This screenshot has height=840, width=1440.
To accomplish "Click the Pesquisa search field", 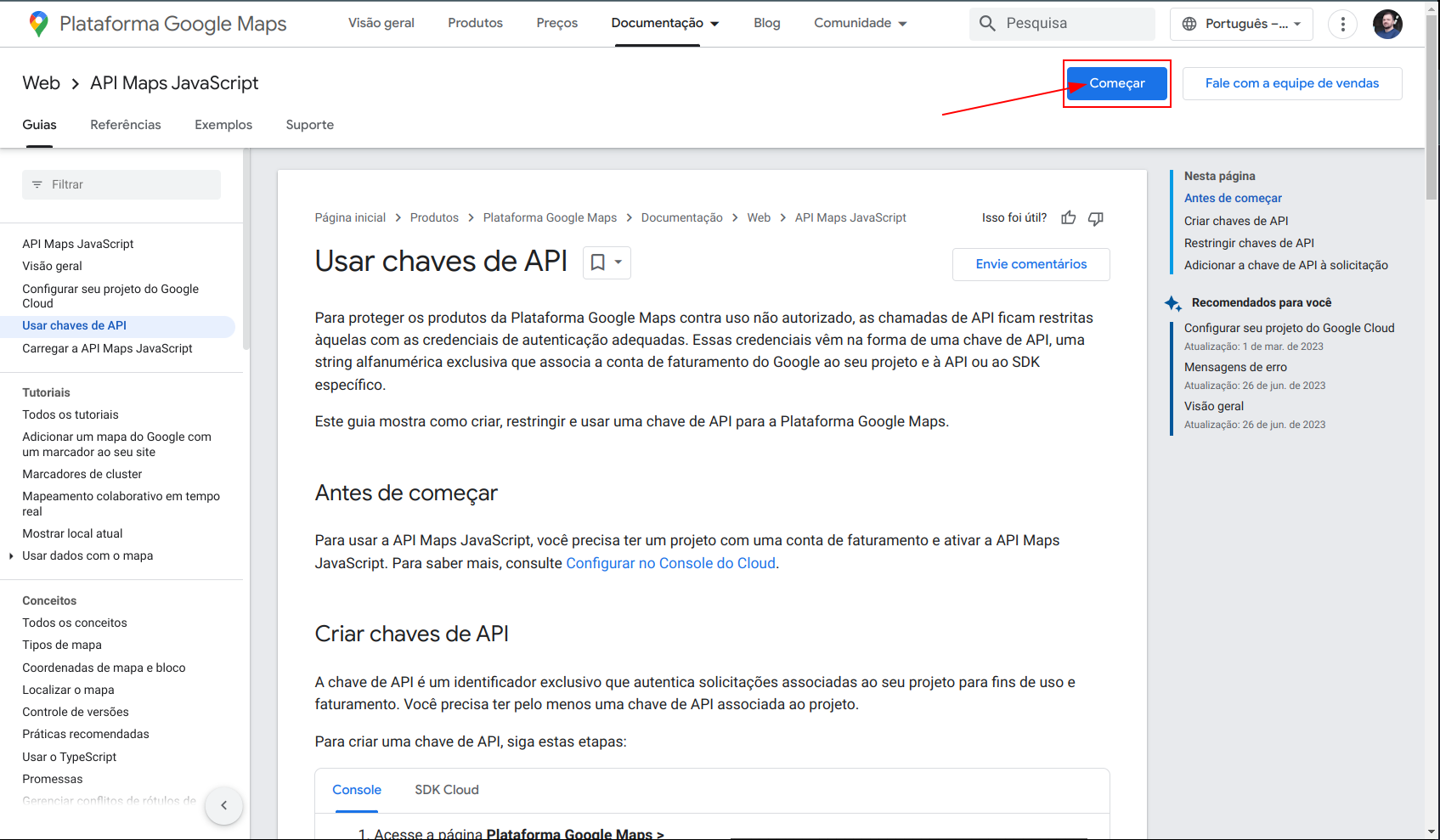I will 1062,24.
